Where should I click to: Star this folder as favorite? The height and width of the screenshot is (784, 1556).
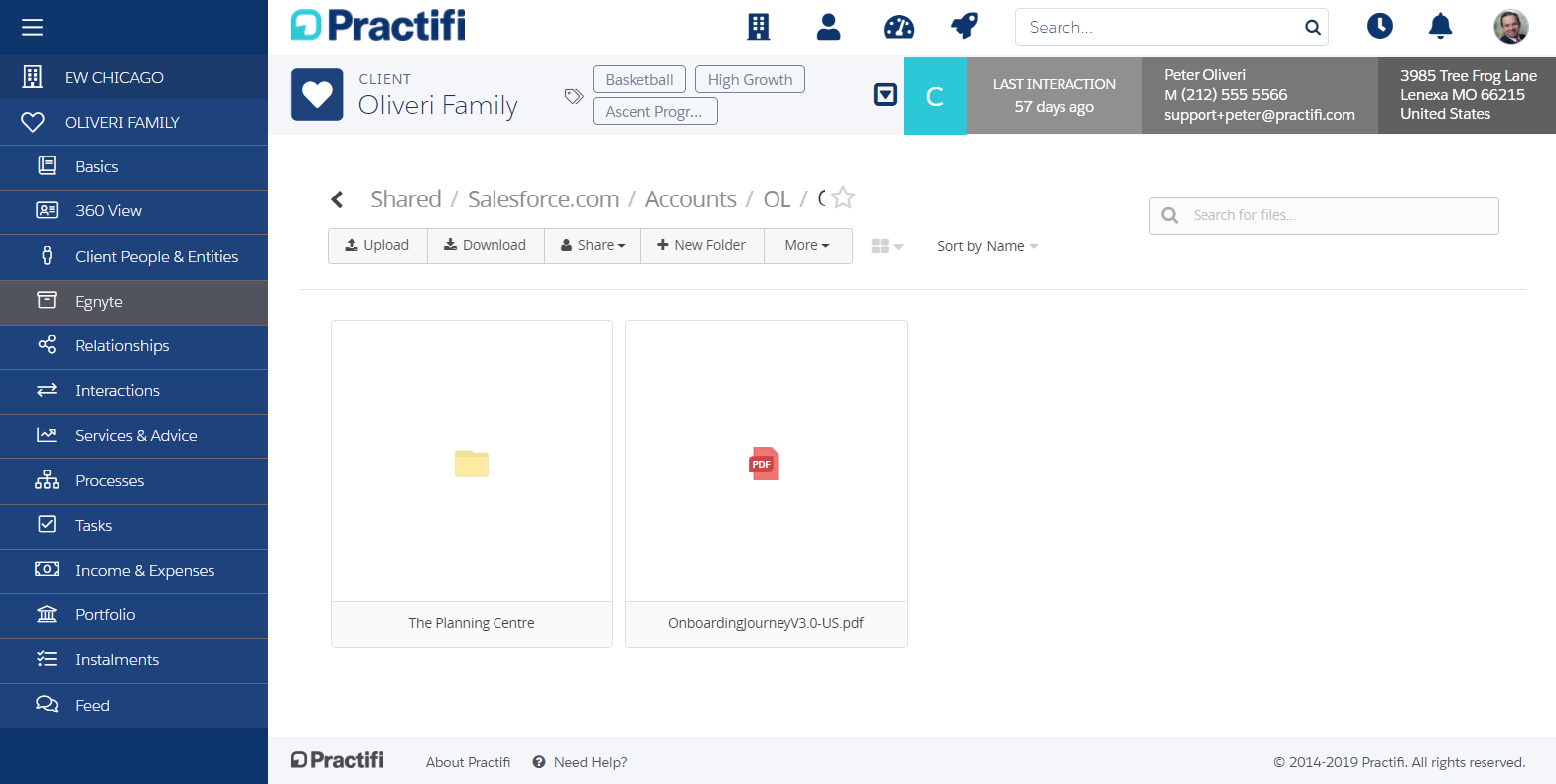pos(843,197)
